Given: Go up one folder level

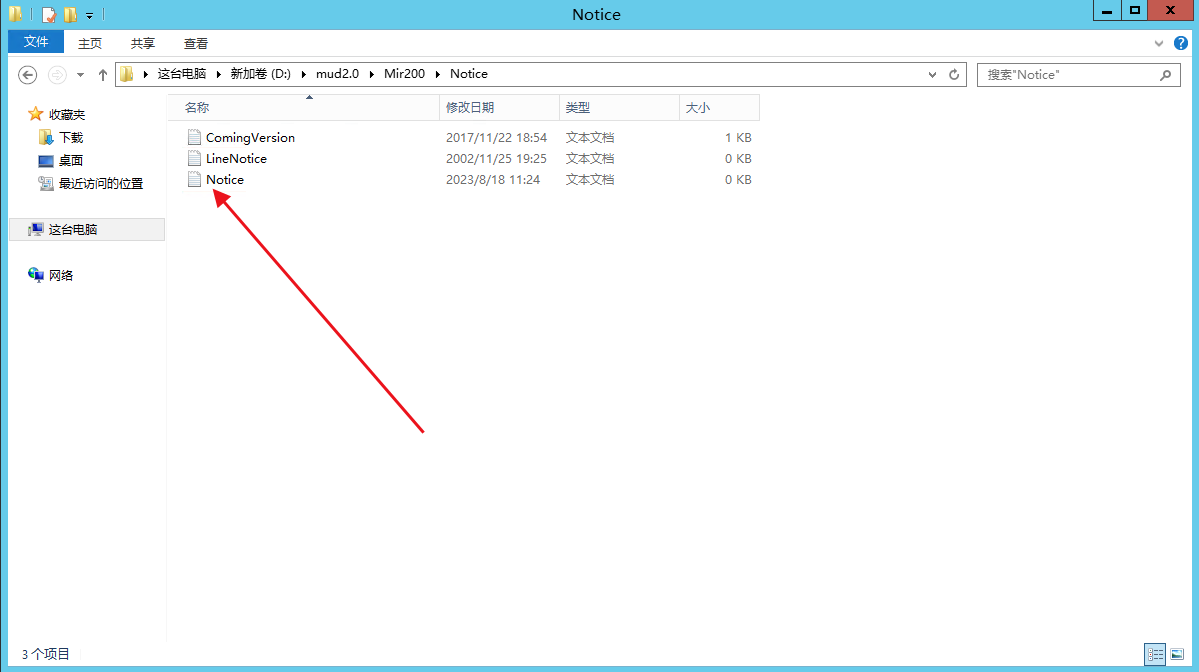Looking at the screenshot, I should [102, 75].
